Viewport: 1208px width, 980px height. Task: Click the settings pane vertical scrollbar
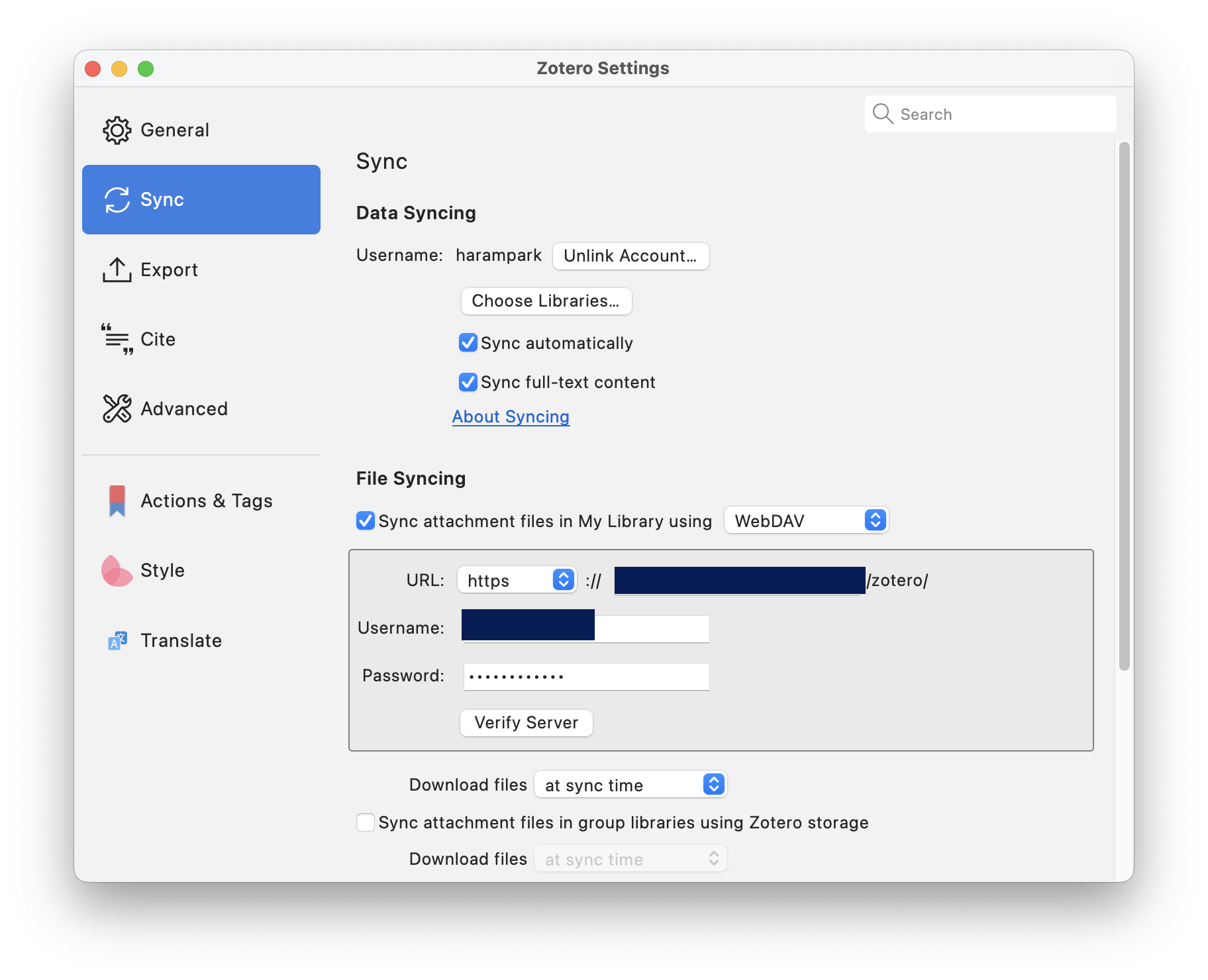pyautogui.click(x=1124, y=406)
